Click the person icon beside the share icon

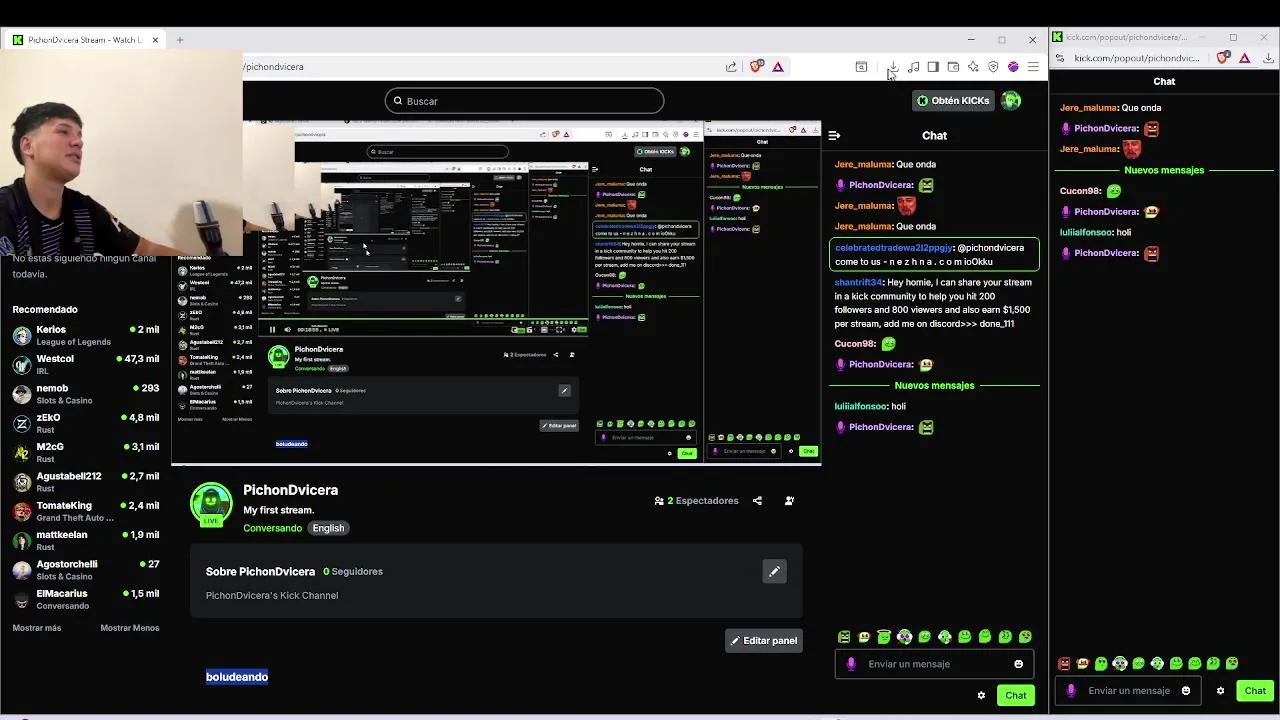tap(789, 501)
